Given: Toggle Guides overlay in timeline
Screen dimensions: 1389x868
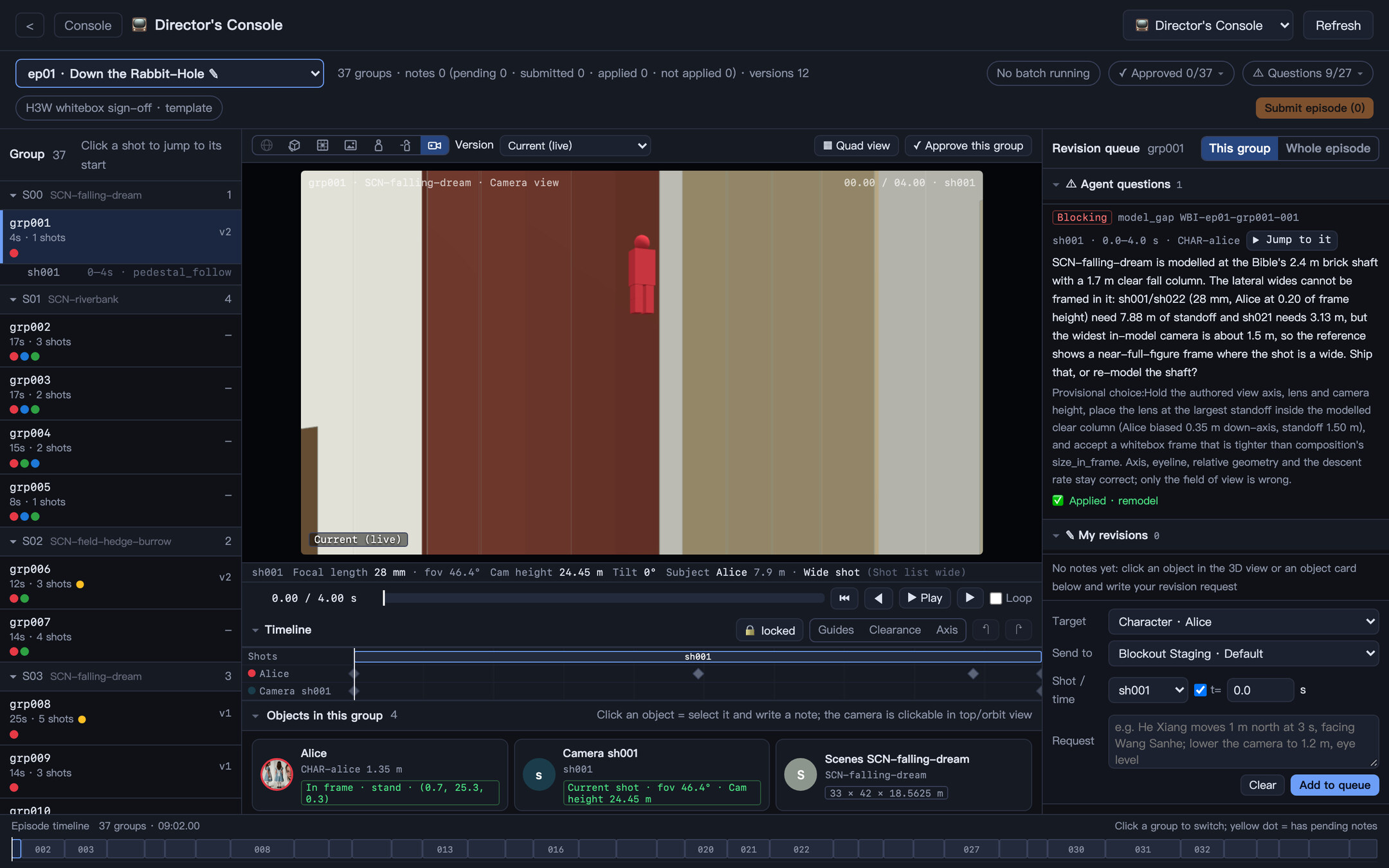Looking at the screenshot, I should tap(836, 630).
